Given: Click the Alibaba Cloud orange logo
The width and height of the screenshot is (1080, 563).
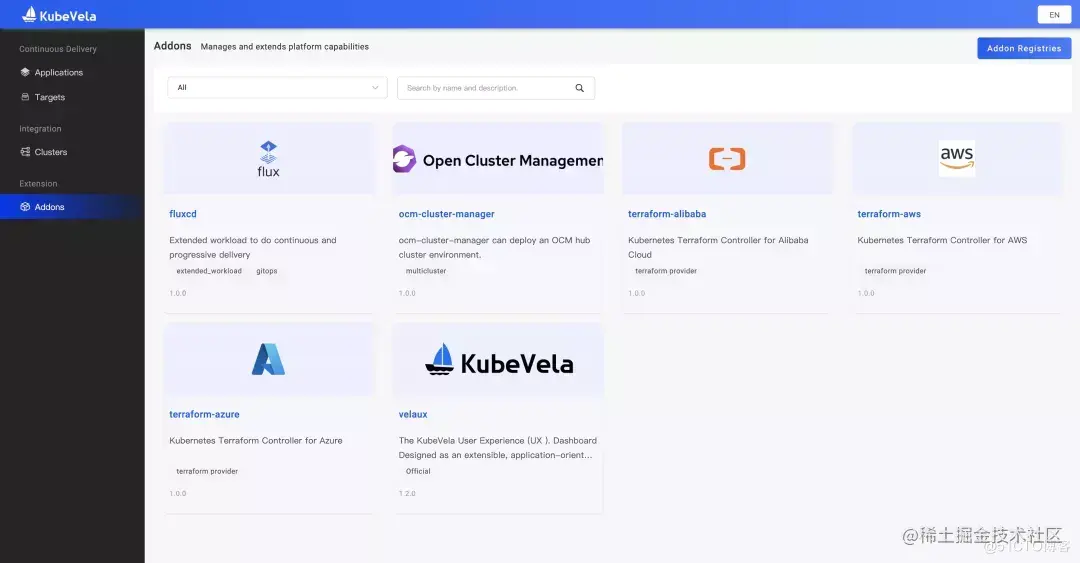Looking at the screenshot, I should click(x=727, y=159).
